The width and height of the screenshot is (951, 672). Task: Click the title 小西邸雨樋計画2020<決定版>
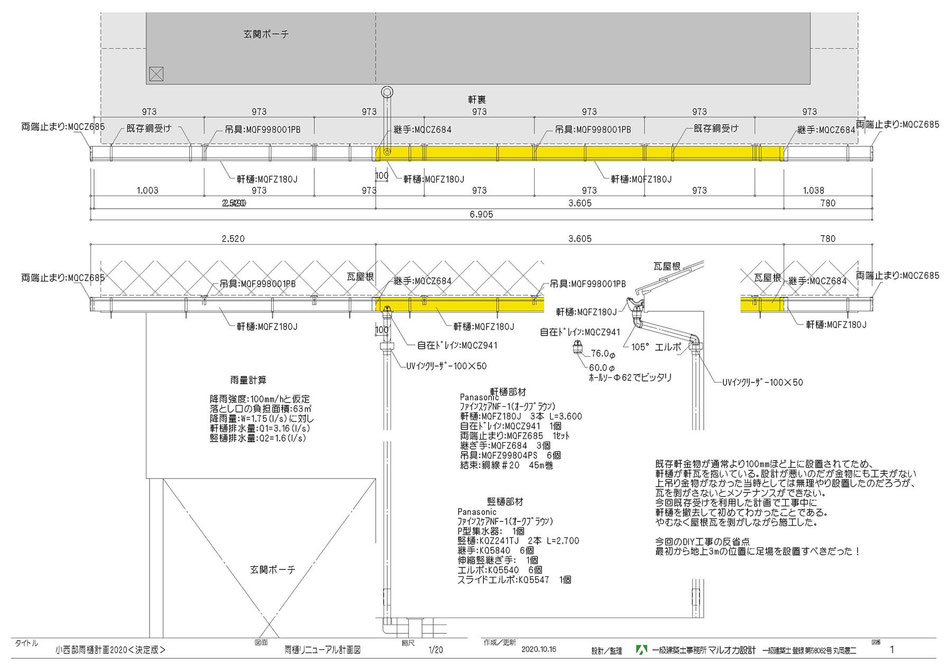110,650
